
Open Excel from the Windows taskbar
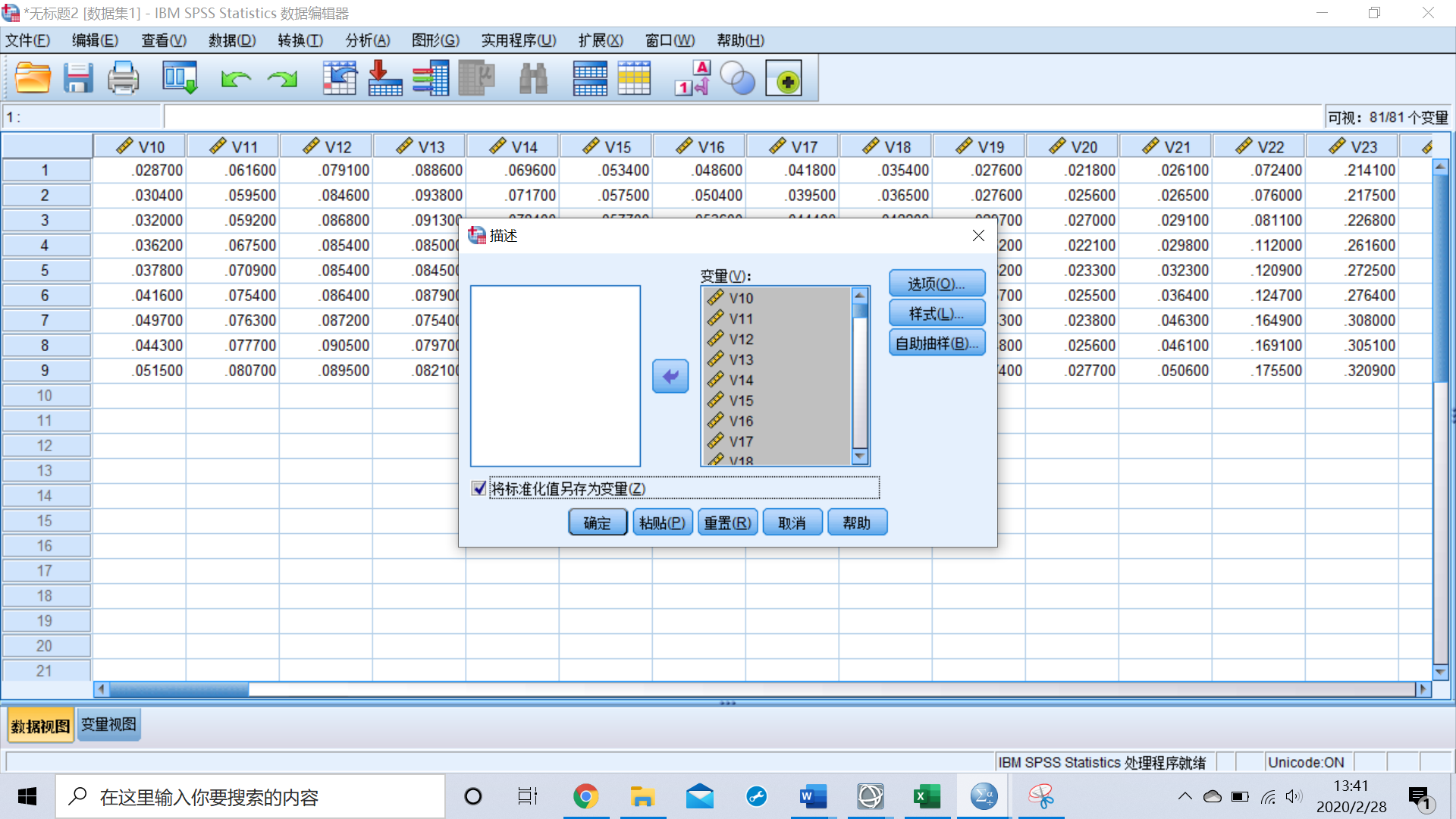click(926, 796)
